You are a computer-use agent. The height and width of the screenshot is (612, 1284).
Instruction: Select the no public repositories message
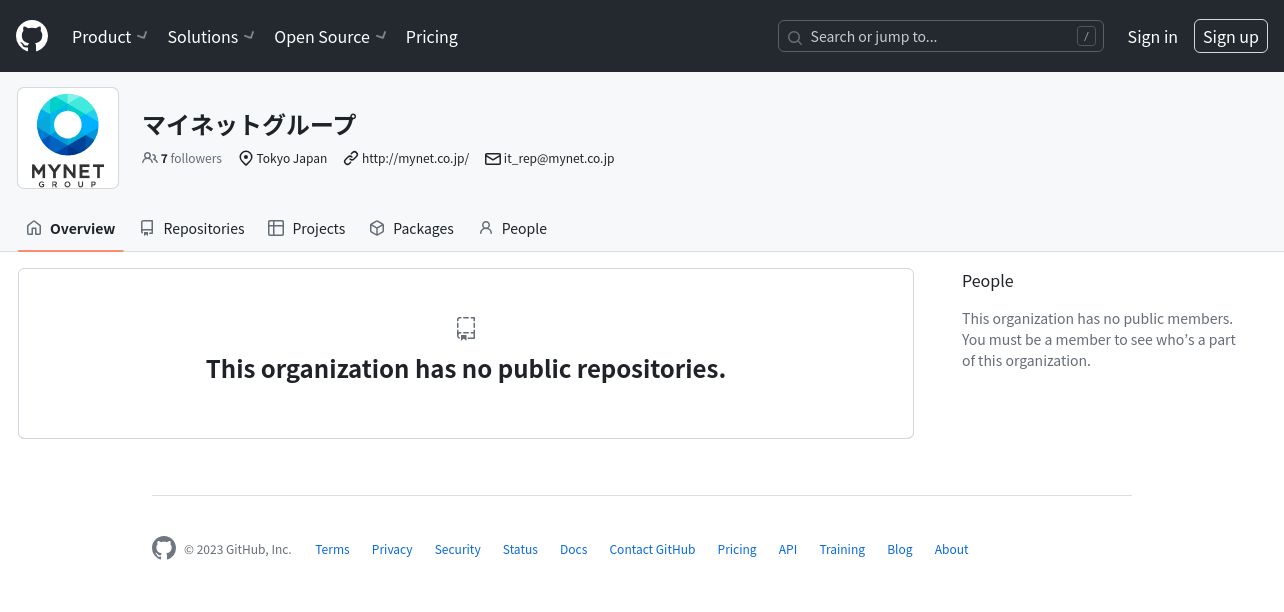(x=466, y=369)
